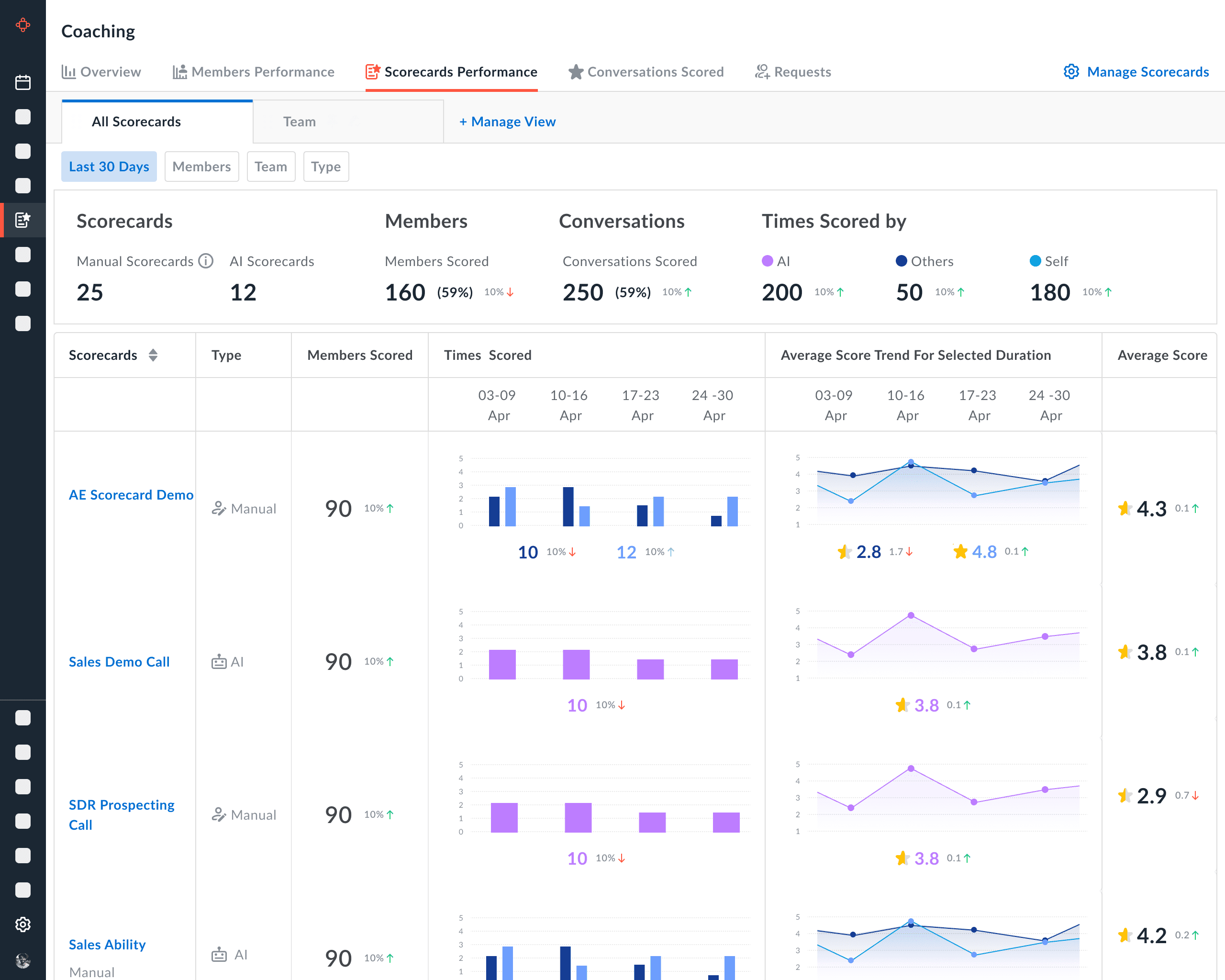The image size is (1225, 980).
Task: Open the AE Scorecard Demo link
Action: click(x=131, y=495)
